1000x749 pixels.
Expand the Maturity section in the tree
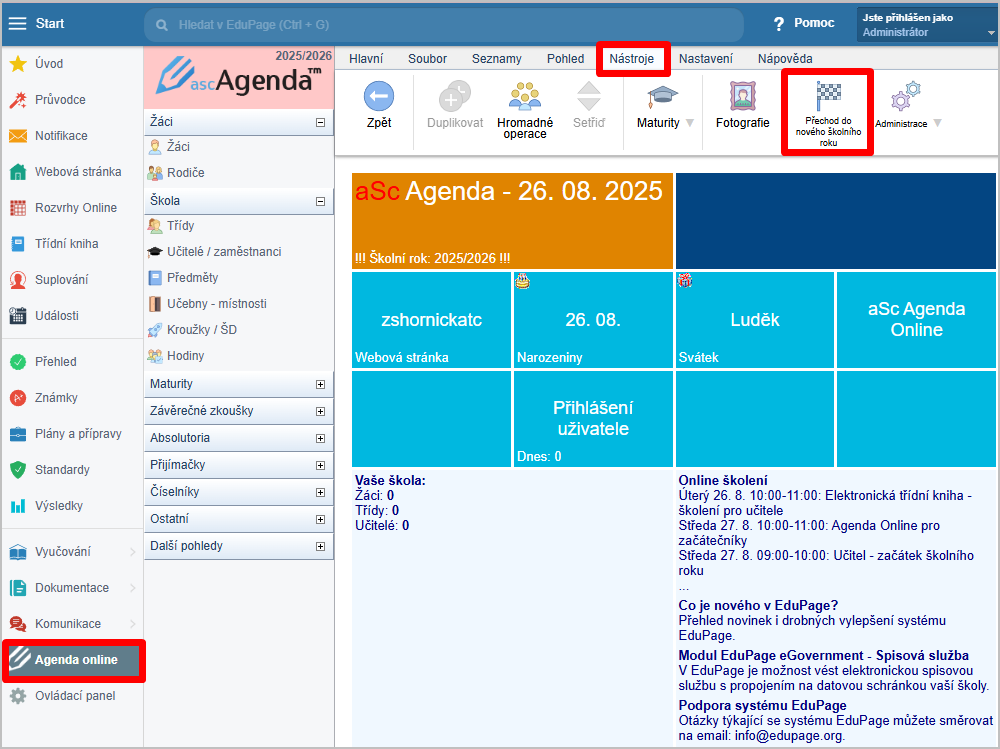coord(320,384)
